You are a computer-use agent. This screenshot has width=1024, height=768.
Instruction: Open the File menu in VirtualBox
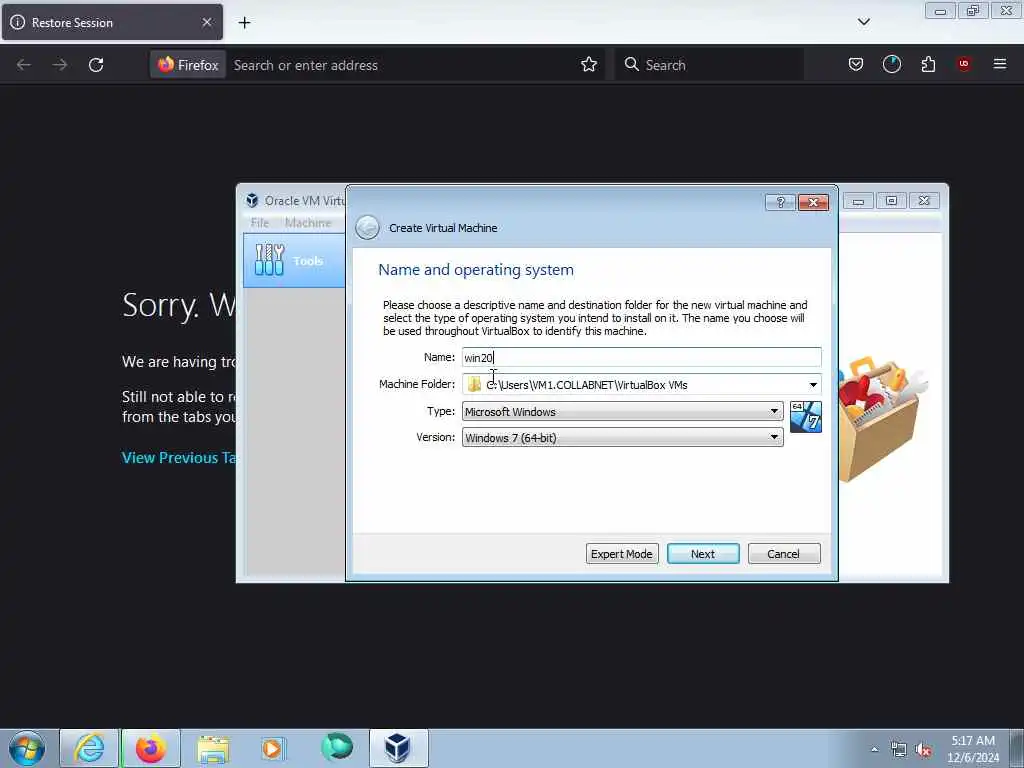[x=259, y=223]
